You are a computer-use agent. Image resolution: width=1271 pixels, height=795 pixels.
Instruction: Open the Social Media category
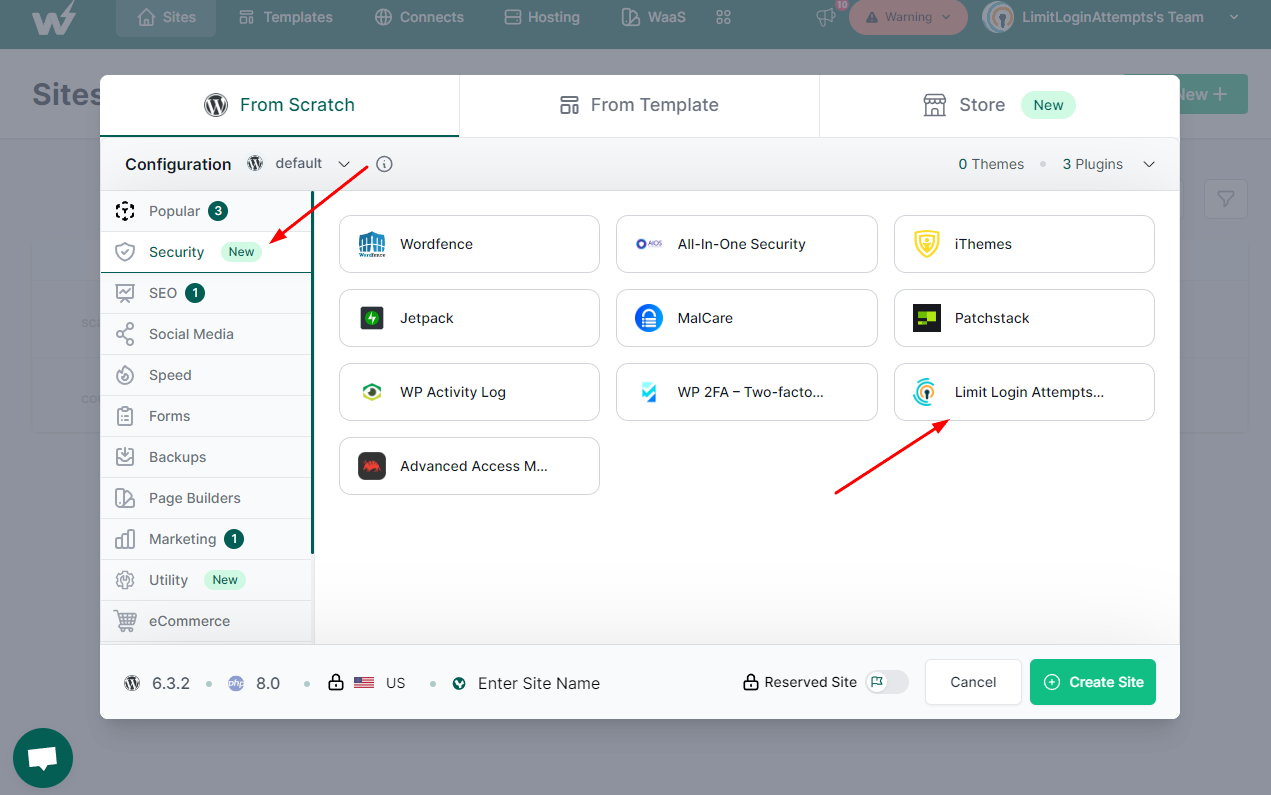[206, 334]
